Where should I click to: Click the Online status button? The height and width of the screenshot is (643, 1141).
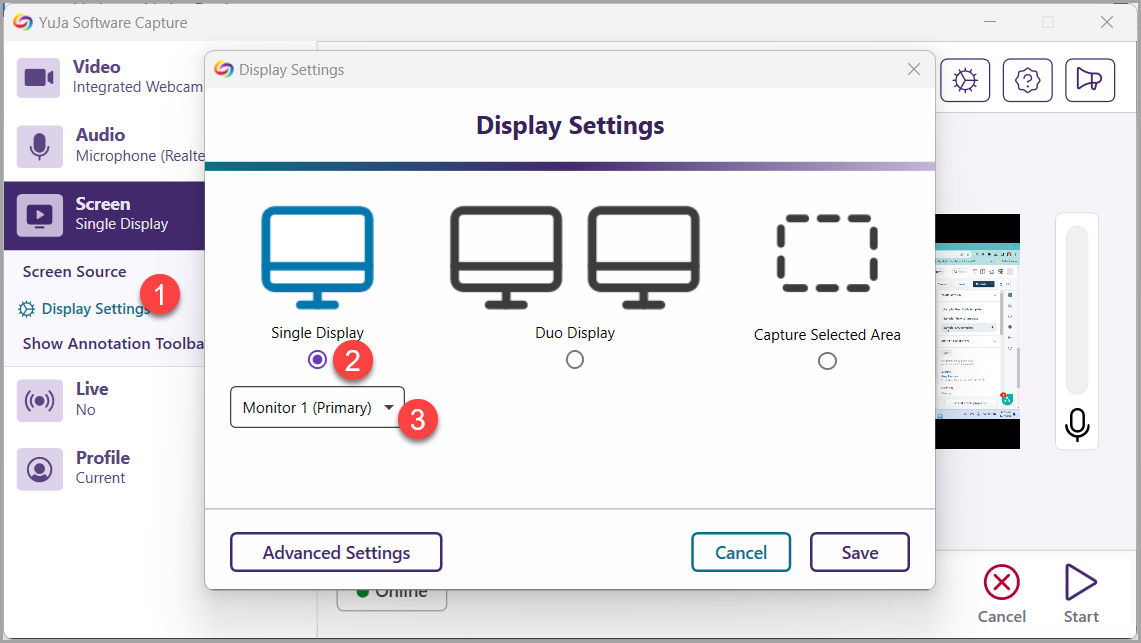click(x=391, y=599)
